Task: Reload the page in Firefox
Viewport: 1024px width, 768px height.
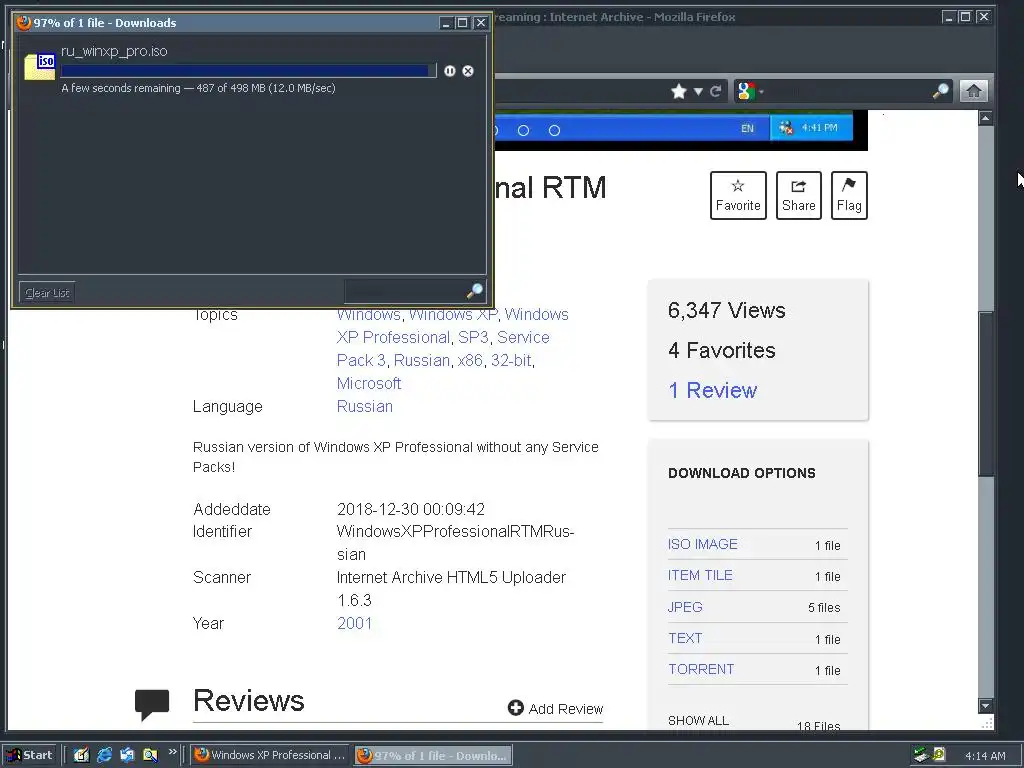Action: (716, 91)
